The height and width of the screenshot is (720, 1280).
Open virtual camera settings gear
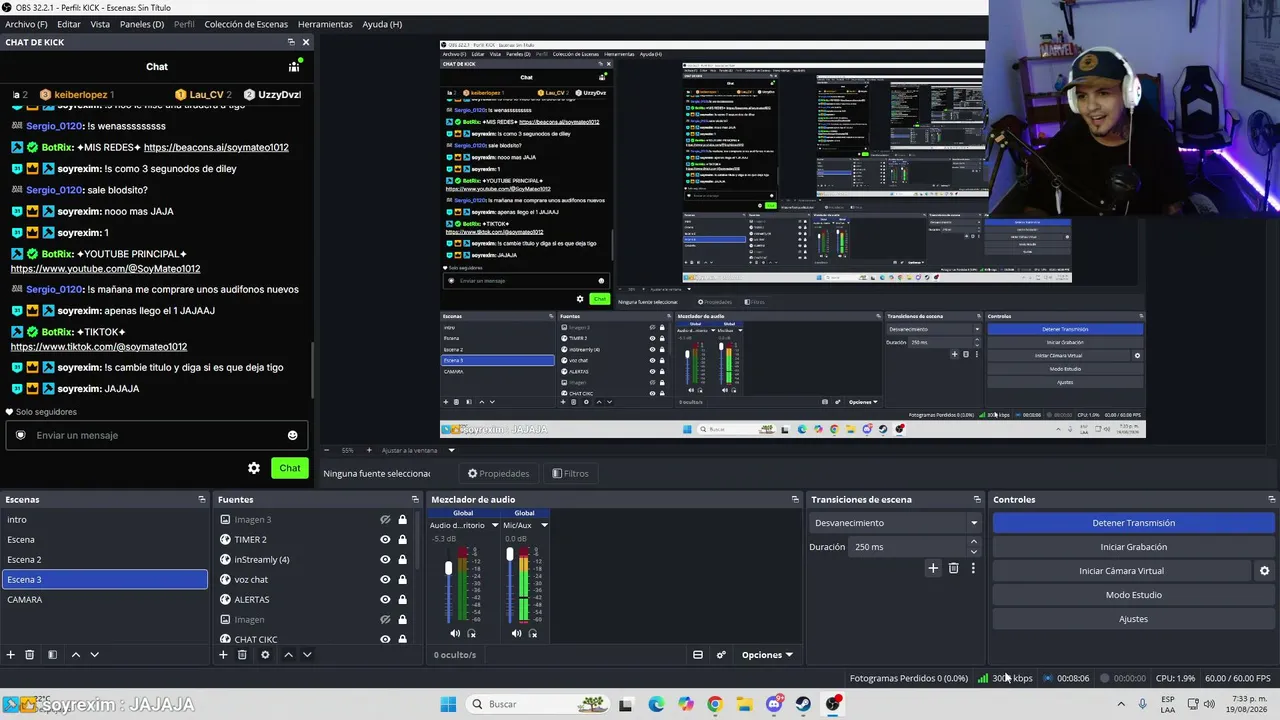coord(1264,571)
